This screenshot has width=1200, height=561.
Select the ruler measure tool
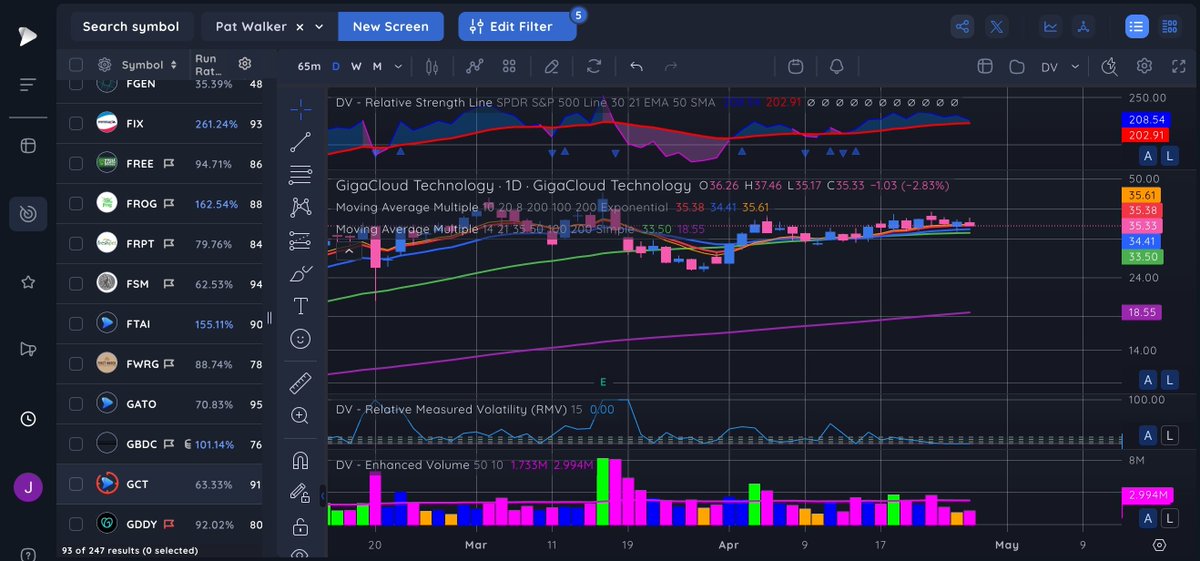[300, 382]
